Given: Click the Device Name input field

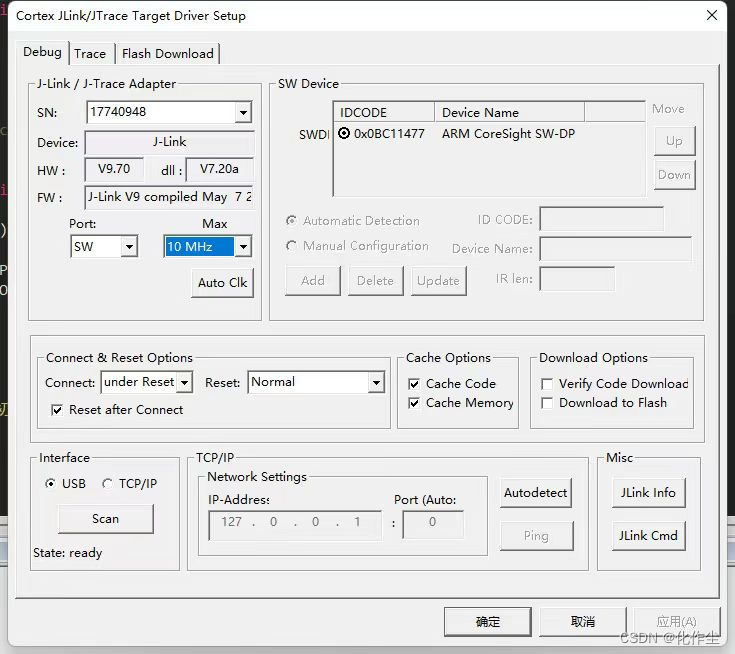Looking at the screenshot, I should point(615,248).
